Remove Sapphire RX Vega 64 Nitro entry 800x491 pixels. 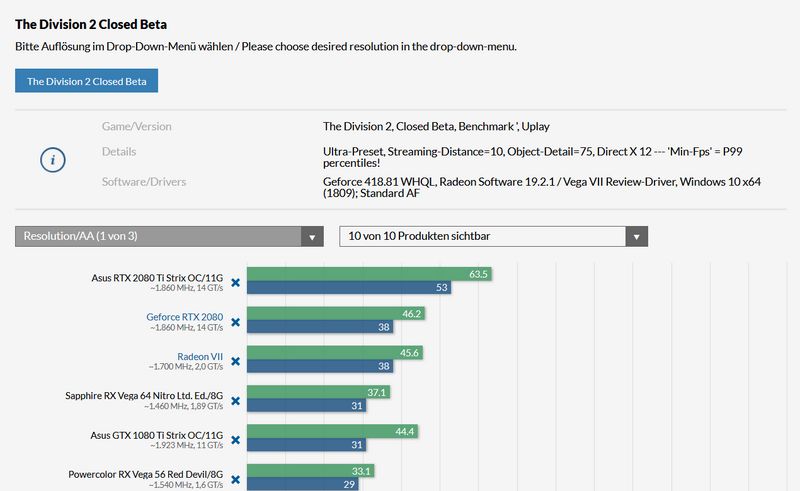[x=235, y=401]
